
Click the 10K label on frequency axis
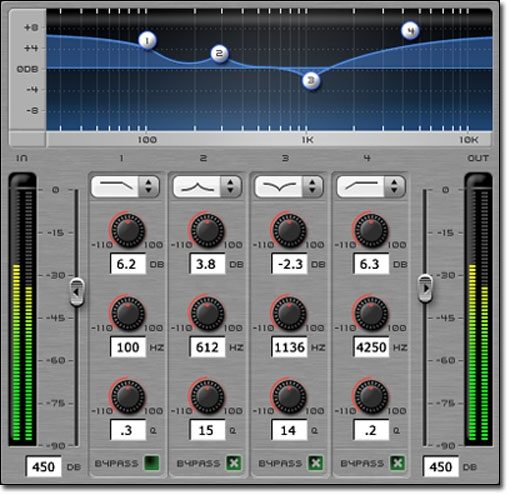[x=469, y=140]
